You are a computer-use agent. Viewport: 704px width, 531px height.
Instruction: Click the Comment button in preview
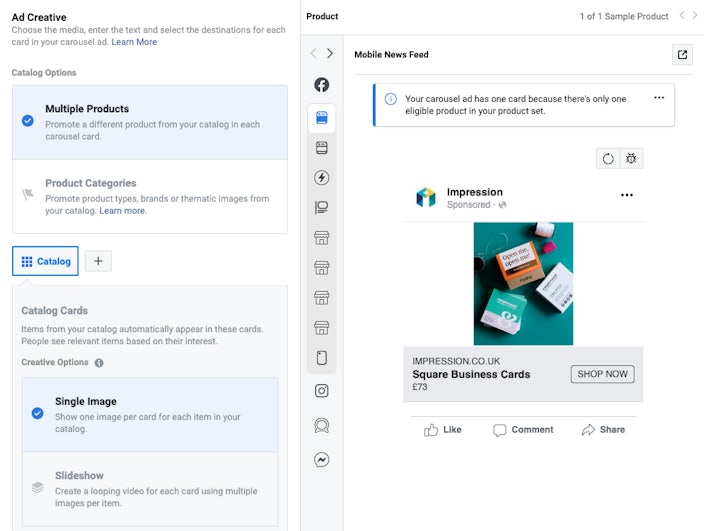[523, 430]
